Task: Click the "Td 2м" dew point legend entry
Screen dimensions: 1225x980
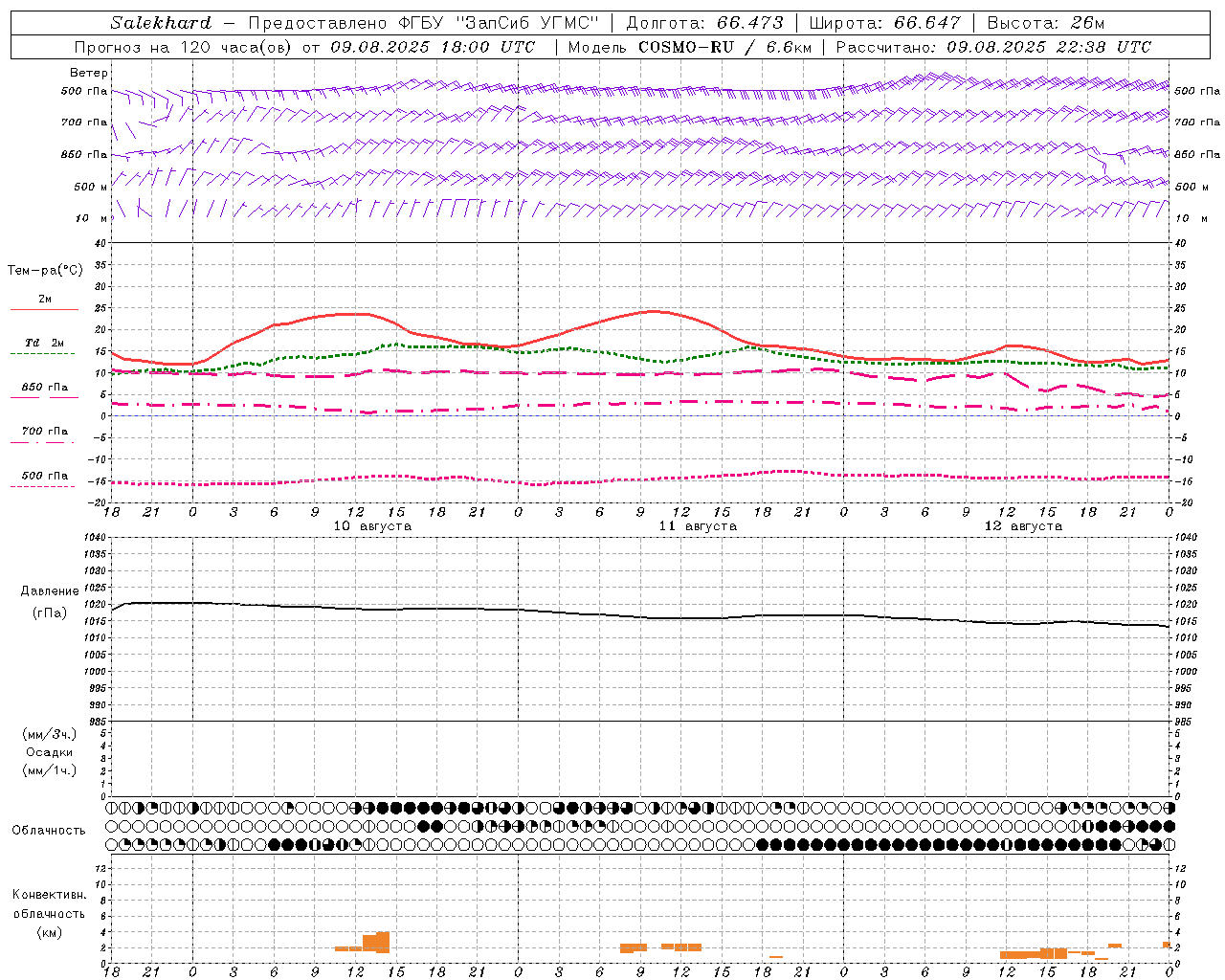Action: tap(45, 343)
